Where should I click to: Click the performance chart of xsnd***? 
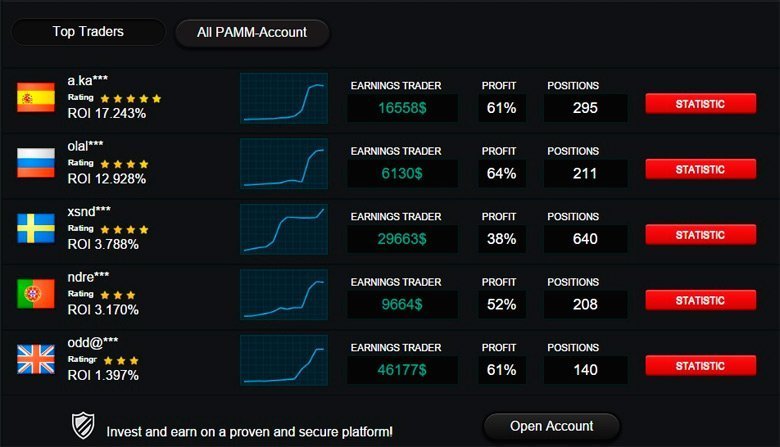coord(284,229)
